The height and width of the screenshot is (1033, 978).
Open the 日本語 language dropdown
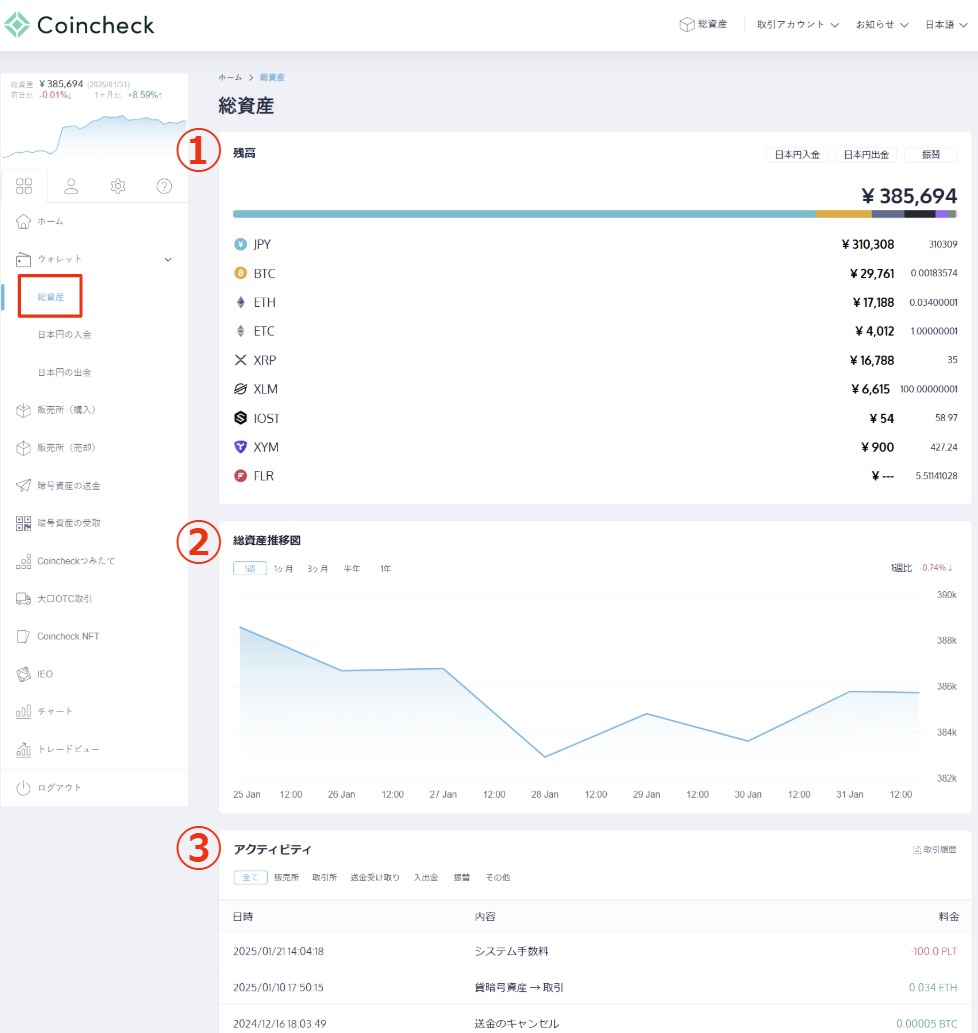coord(946,25)
